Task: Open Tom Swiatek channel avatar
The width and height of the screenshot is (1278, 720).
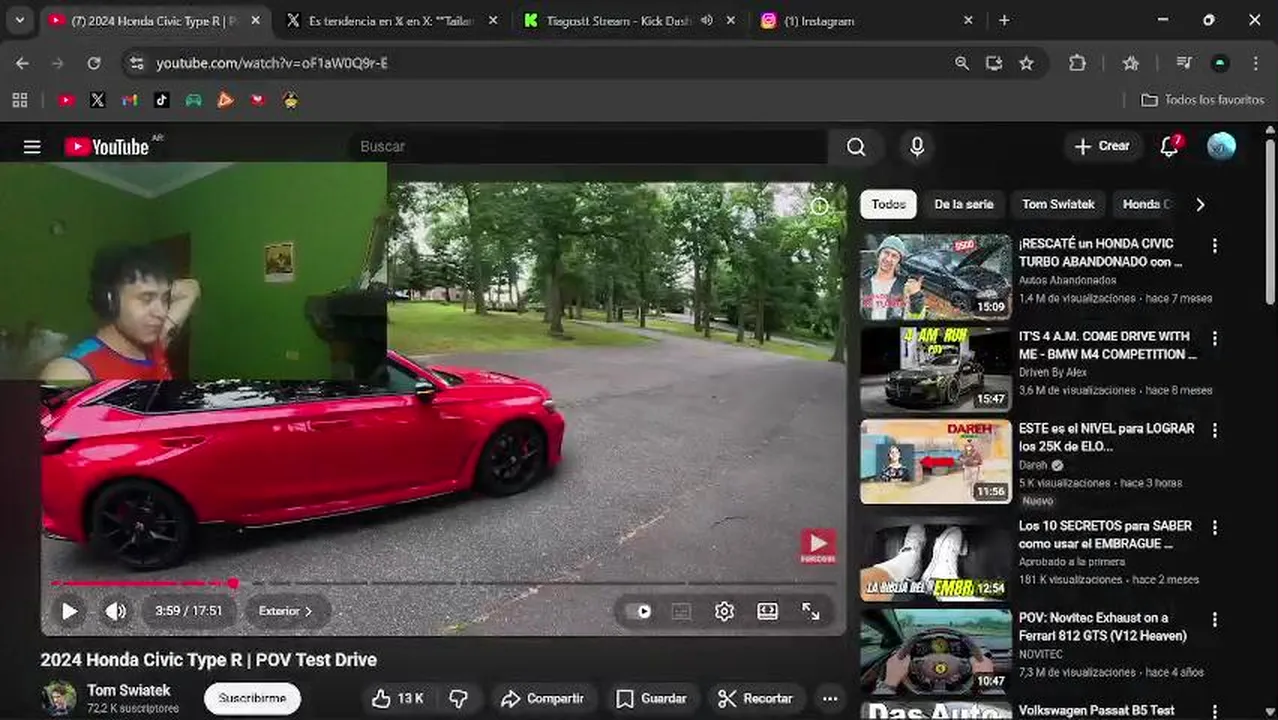Action: pyautogui.click(x=58, y=698)
